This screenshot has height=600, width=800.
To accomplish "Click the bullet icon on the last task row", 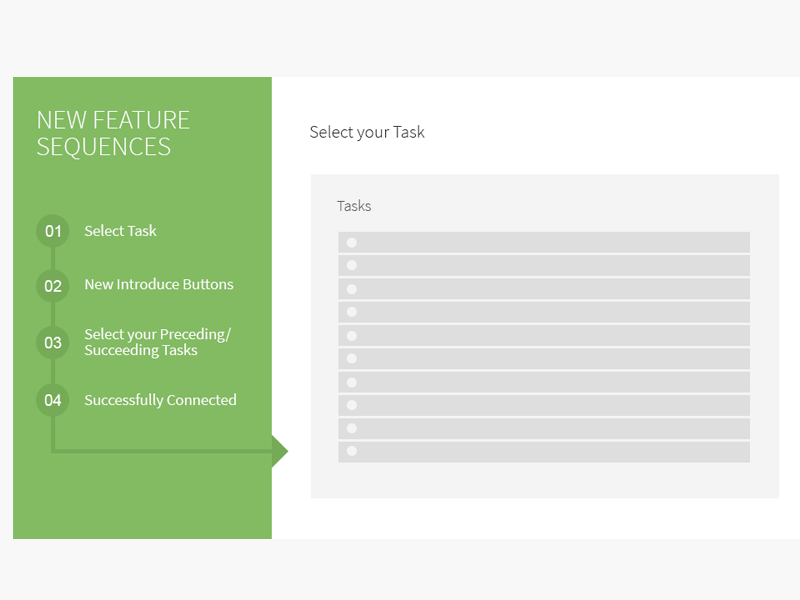I will [x=351, y=451].
